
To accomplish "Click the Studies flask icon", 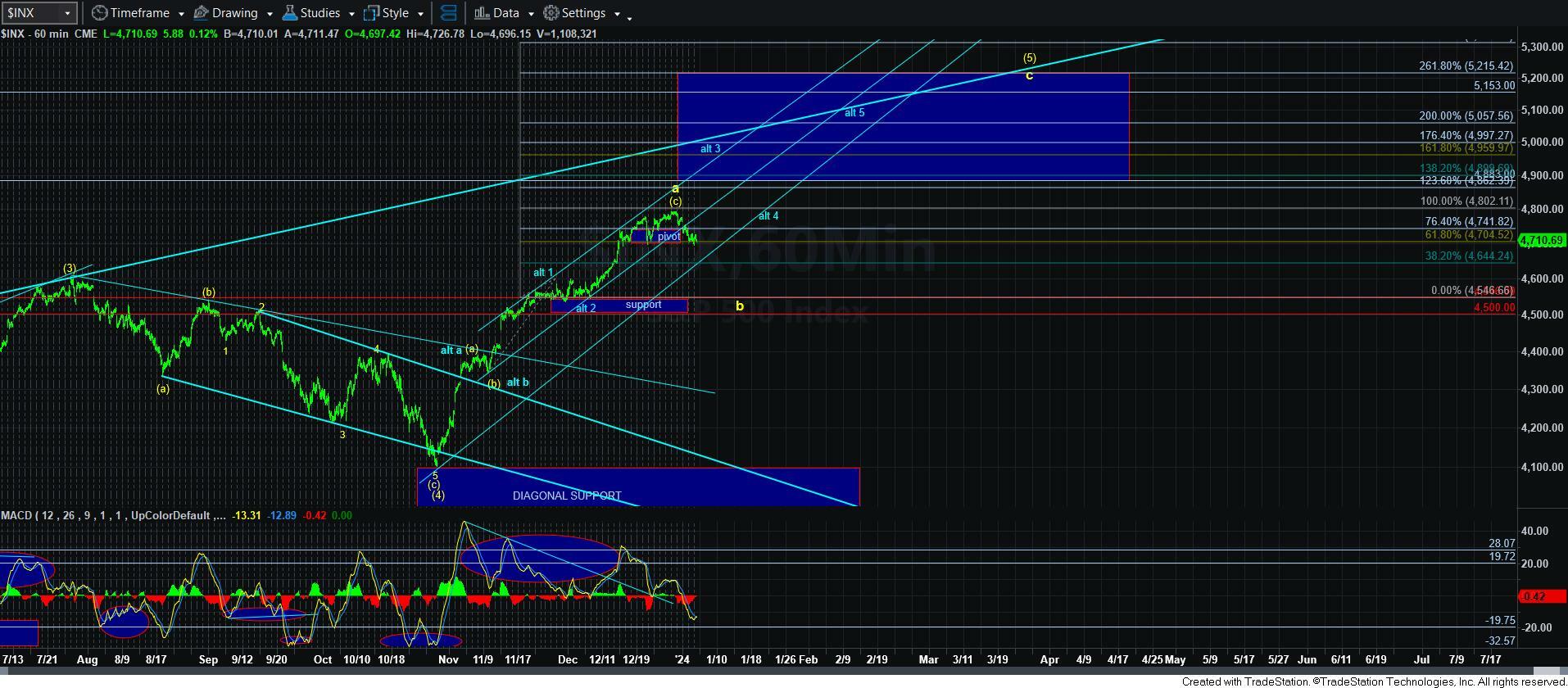I will pos(289,13).
